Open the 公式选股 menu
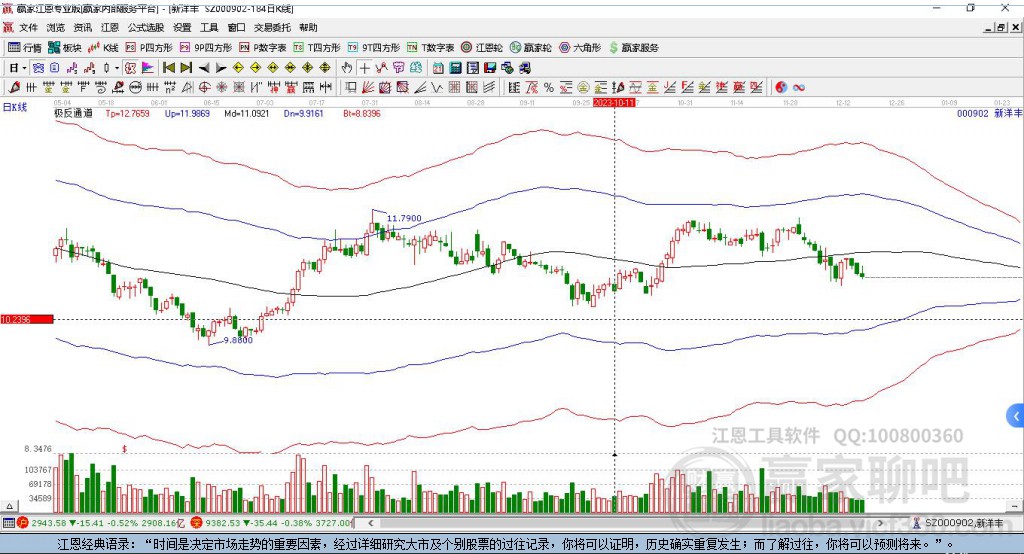Screen dimensions: 1024x554 [146, 27]
